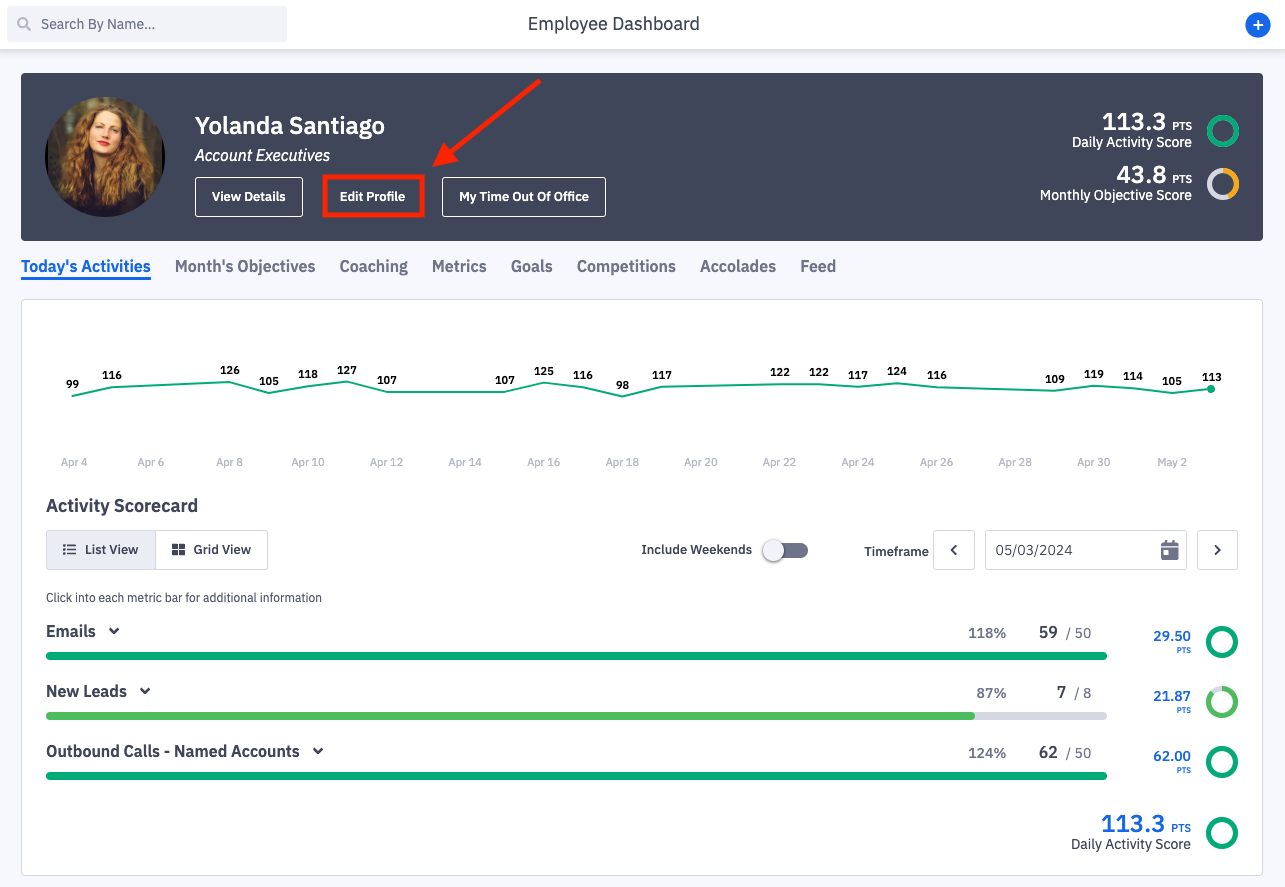Click the View Details button
The image size is (1285, 887).
248,197
